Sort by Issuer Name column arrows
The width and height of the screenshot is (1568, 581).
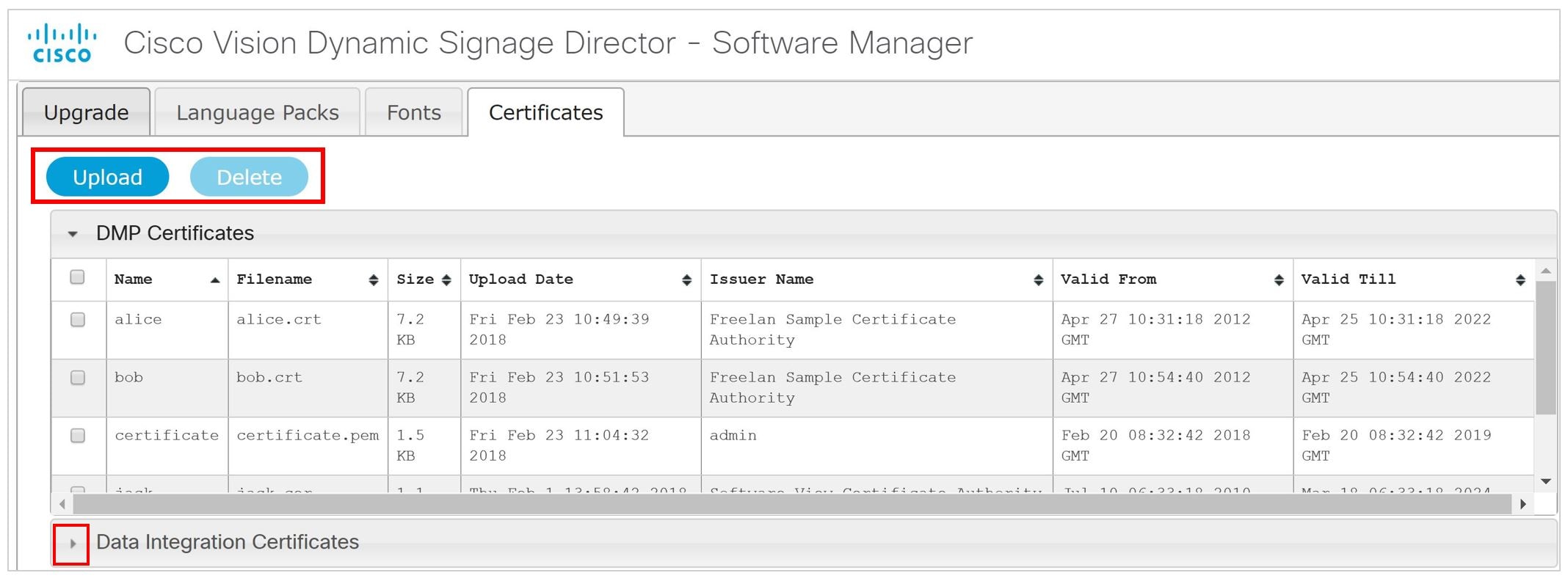[x=1038, y=279]
